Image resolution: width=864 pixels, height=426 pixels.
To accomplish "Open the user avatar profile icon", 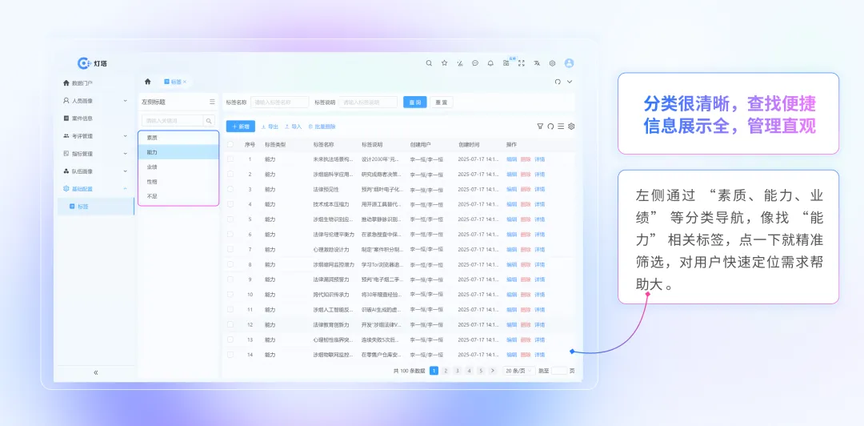I will tap(569, 63).
